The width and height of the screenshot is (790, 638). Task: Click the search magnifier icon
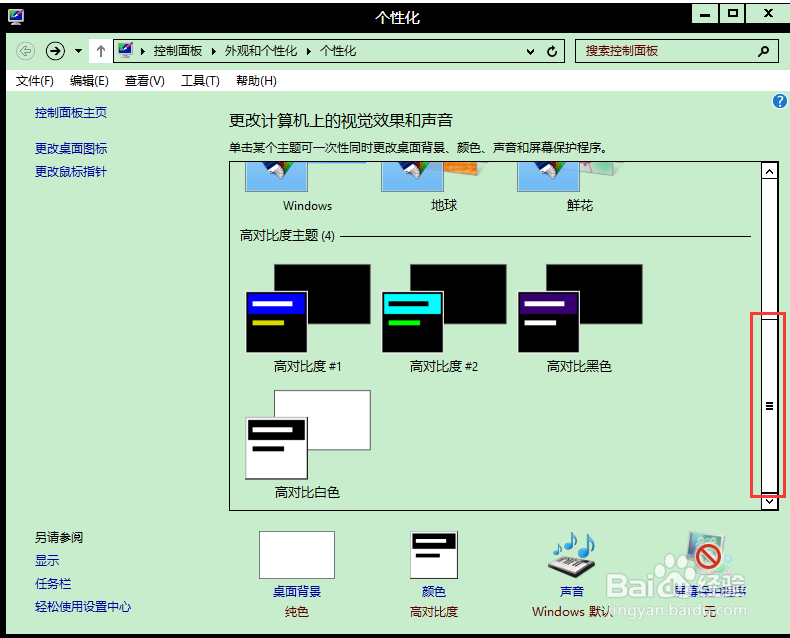pos(763,51)
